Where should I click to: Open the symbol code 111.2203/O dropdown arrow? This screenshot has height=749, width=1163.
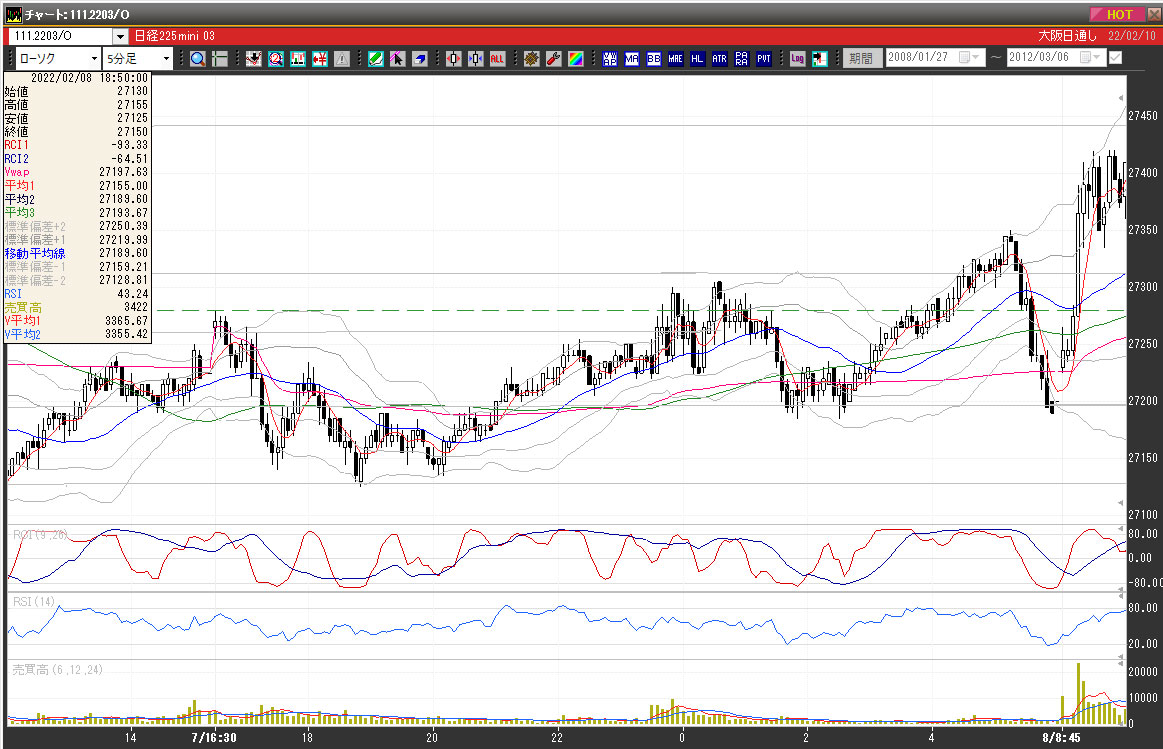(x=120, y=36)
